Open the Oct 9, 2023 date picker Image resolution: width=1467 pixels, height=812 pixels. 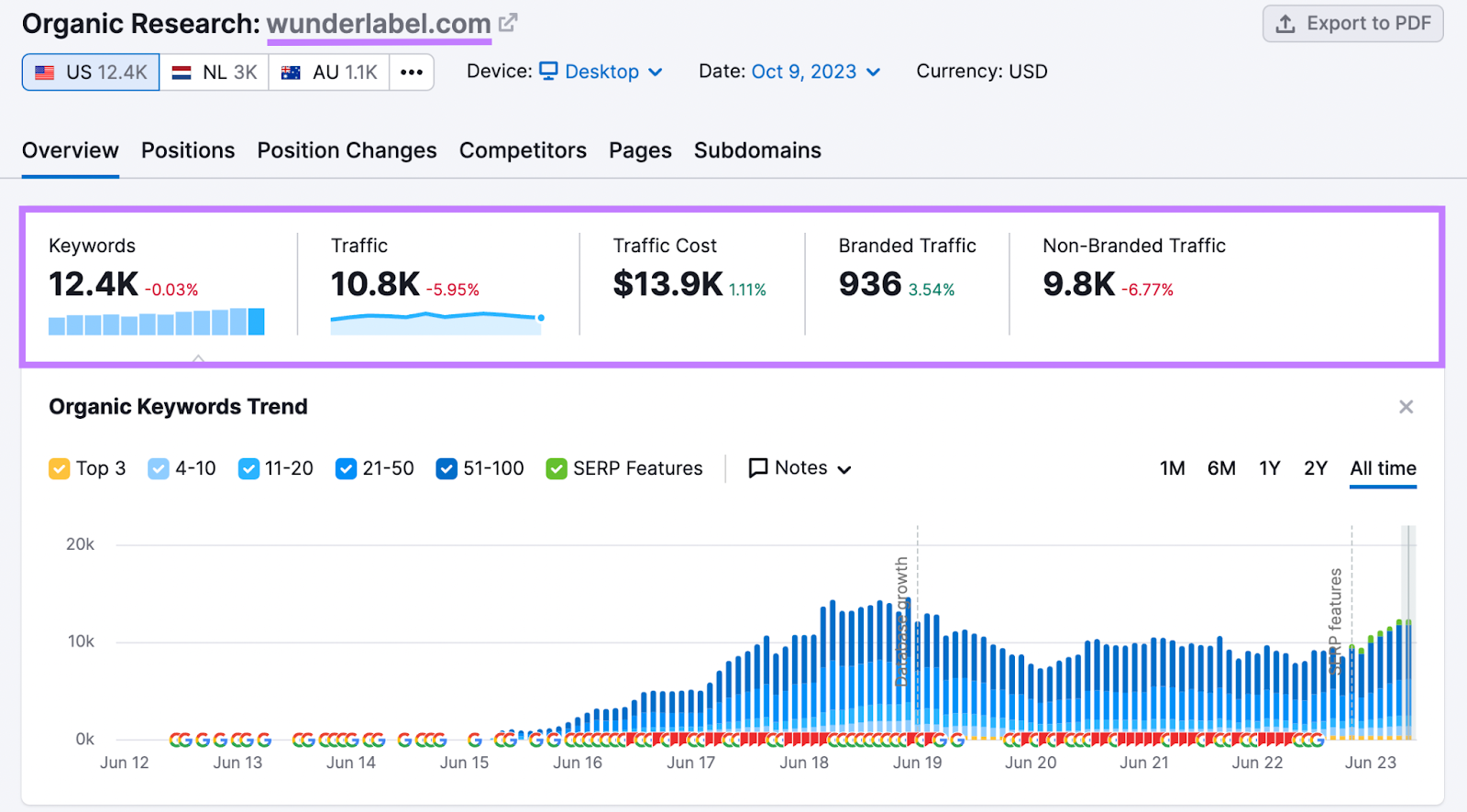(x=816, y=71)
